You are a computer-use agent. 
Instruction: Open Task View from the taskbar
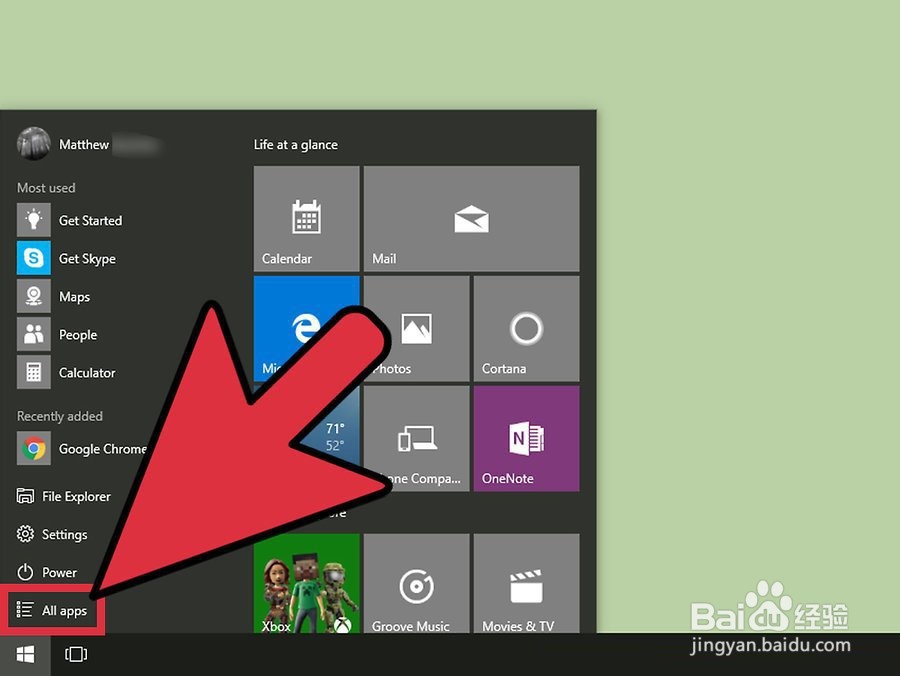coord(76,654)
